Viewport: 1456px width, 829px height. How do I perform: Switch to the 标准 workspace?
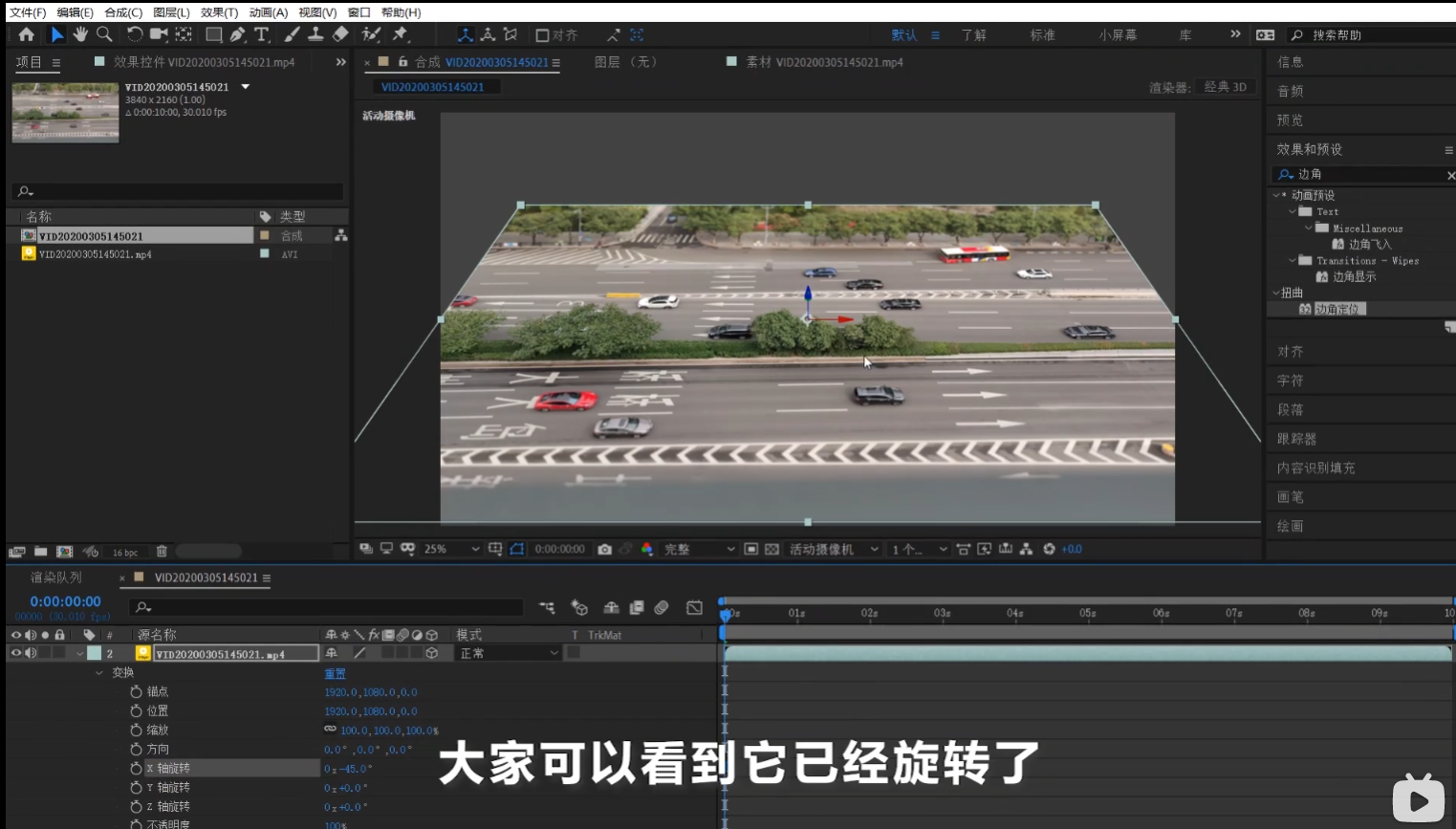tap(1042, 35)
